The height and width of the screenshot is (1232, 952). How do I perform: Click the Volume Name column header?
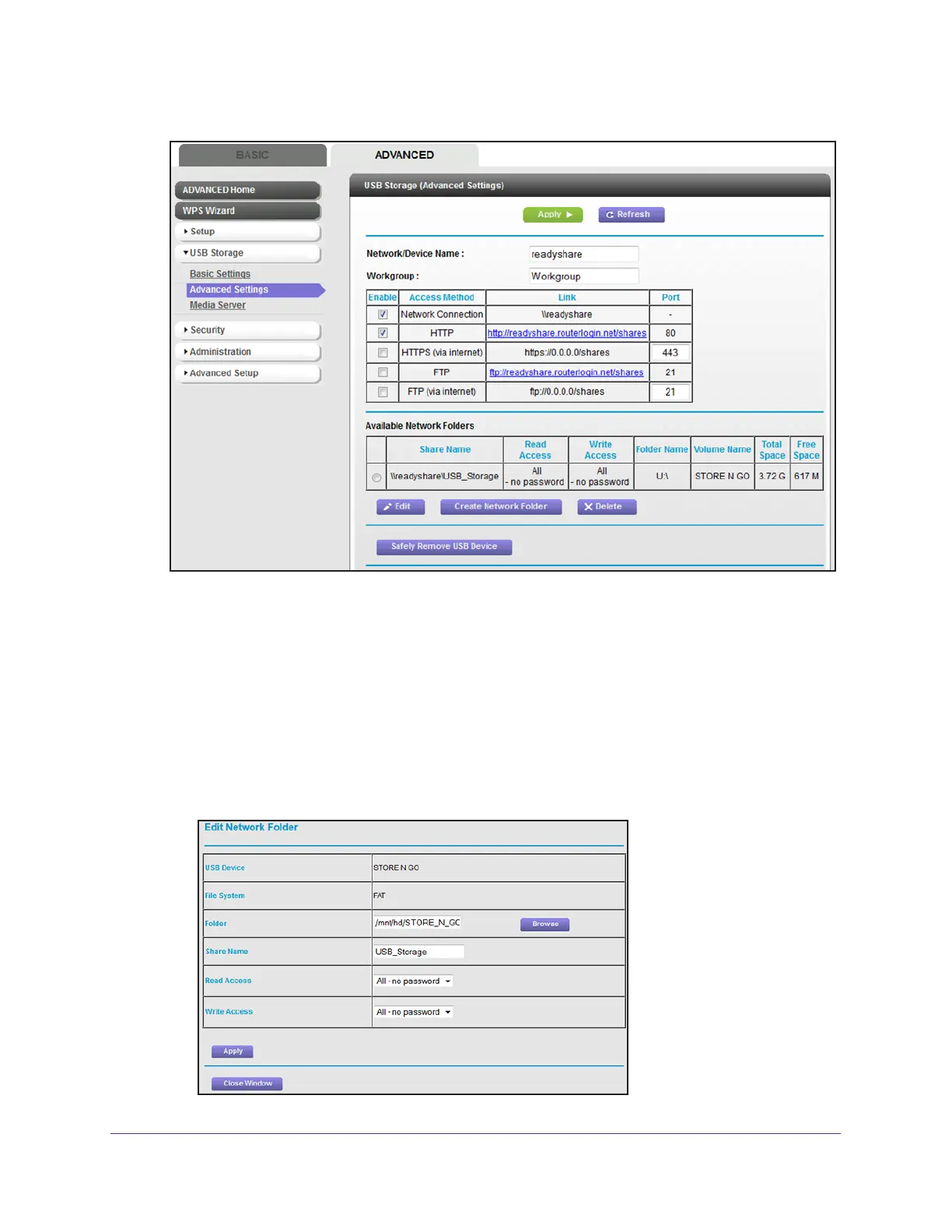coord(723,450)
